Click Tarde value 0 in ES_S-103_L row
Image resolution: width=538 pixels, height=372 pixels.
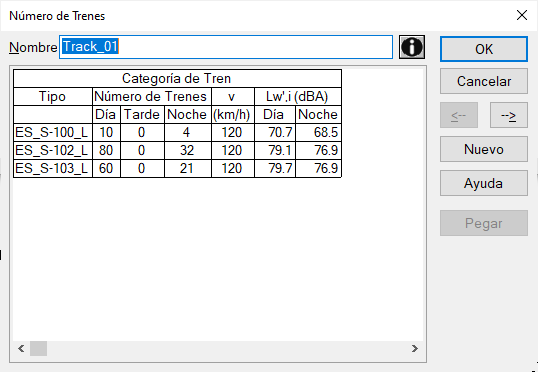142,168
